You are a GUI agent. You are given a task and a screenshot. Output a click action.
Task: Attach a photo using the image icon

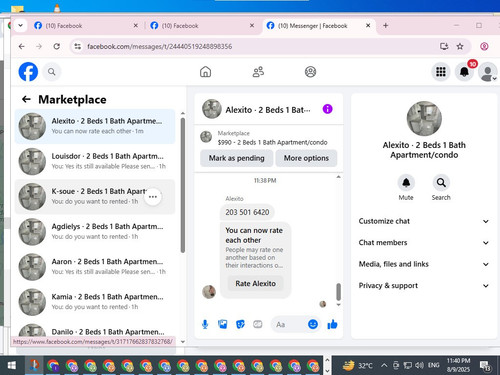coord(223,324)
